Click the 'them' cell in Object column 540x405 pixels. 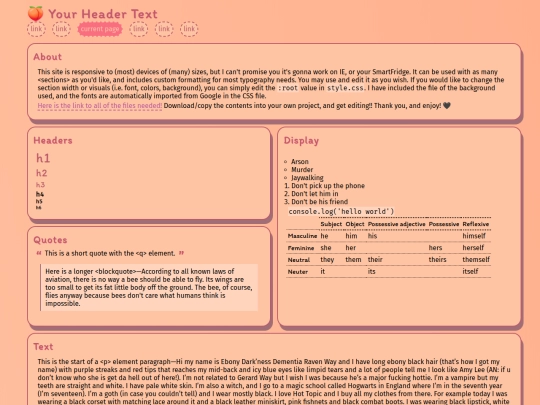coord(353,260)
